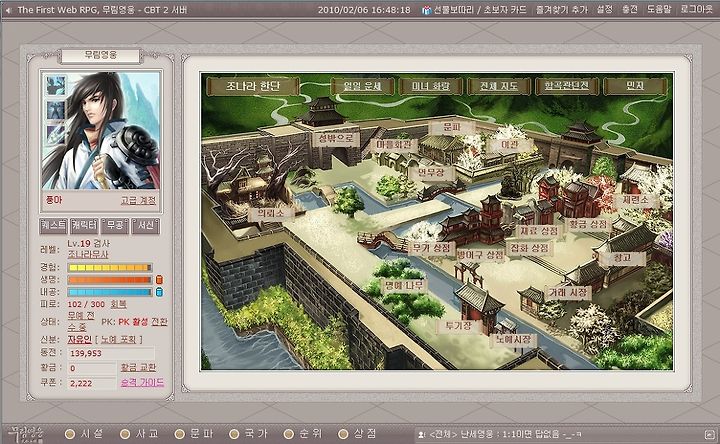Image resolution: width=720 pixels, height=444 pixels.
Task: Click the 고급 계정 link
Action: [x=139, y=201]
